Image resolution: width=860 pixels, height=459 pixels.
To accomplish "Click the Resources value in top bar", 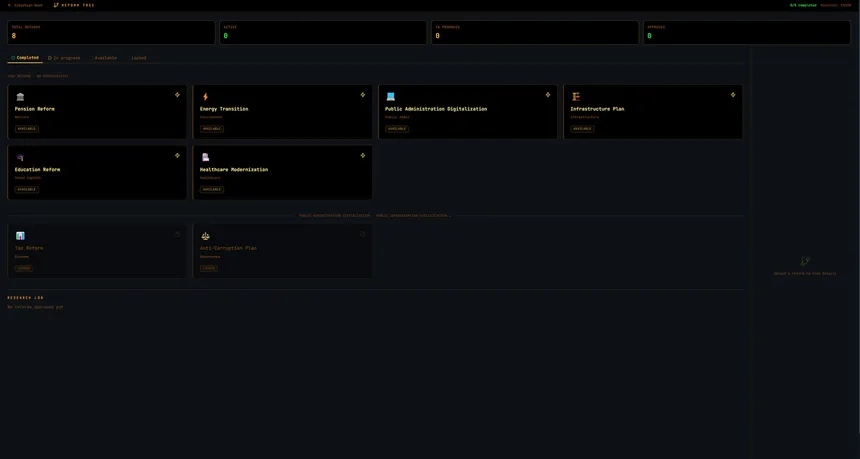I will tap(836, 5).
